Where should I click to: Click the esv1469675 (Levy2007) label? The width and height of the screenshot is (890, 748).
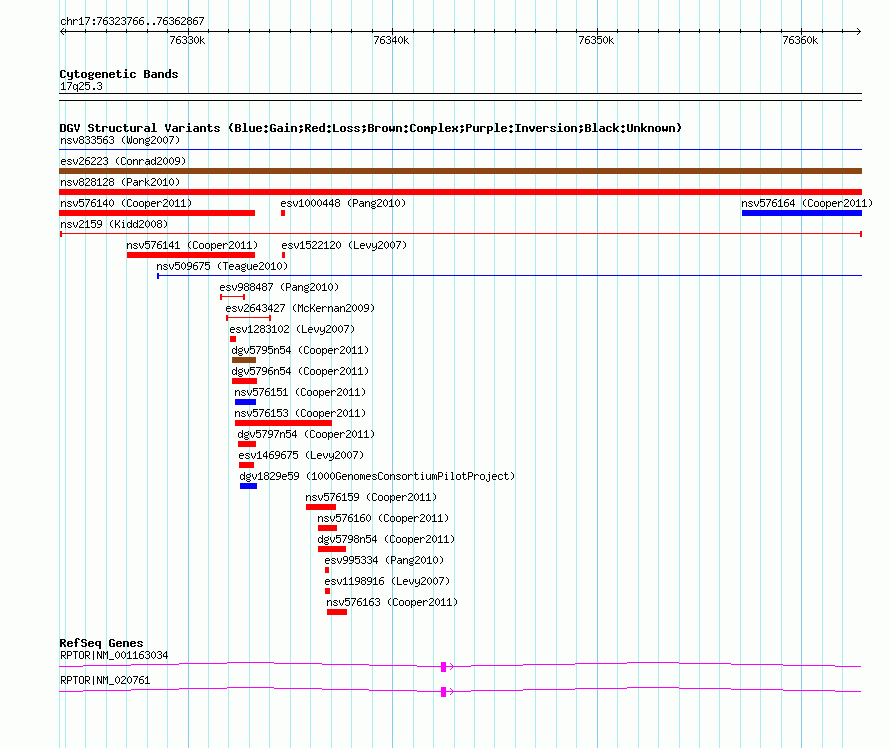pos(301,455)
